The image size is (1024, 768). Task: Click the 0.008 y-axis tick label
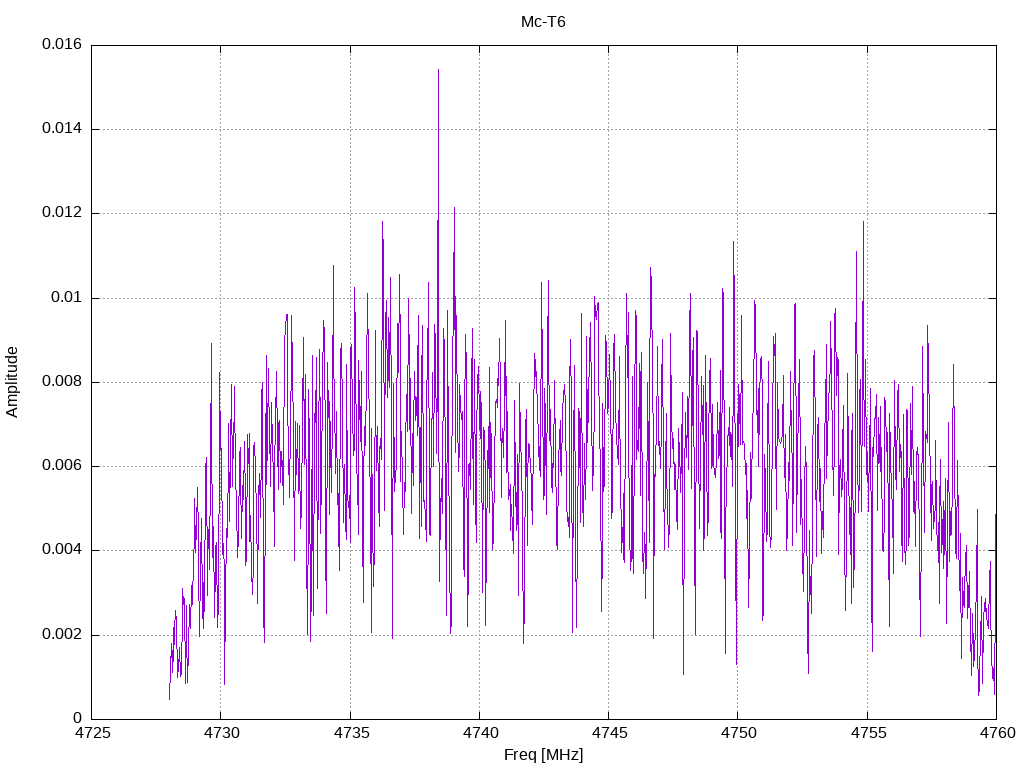(x=62, y=382)
